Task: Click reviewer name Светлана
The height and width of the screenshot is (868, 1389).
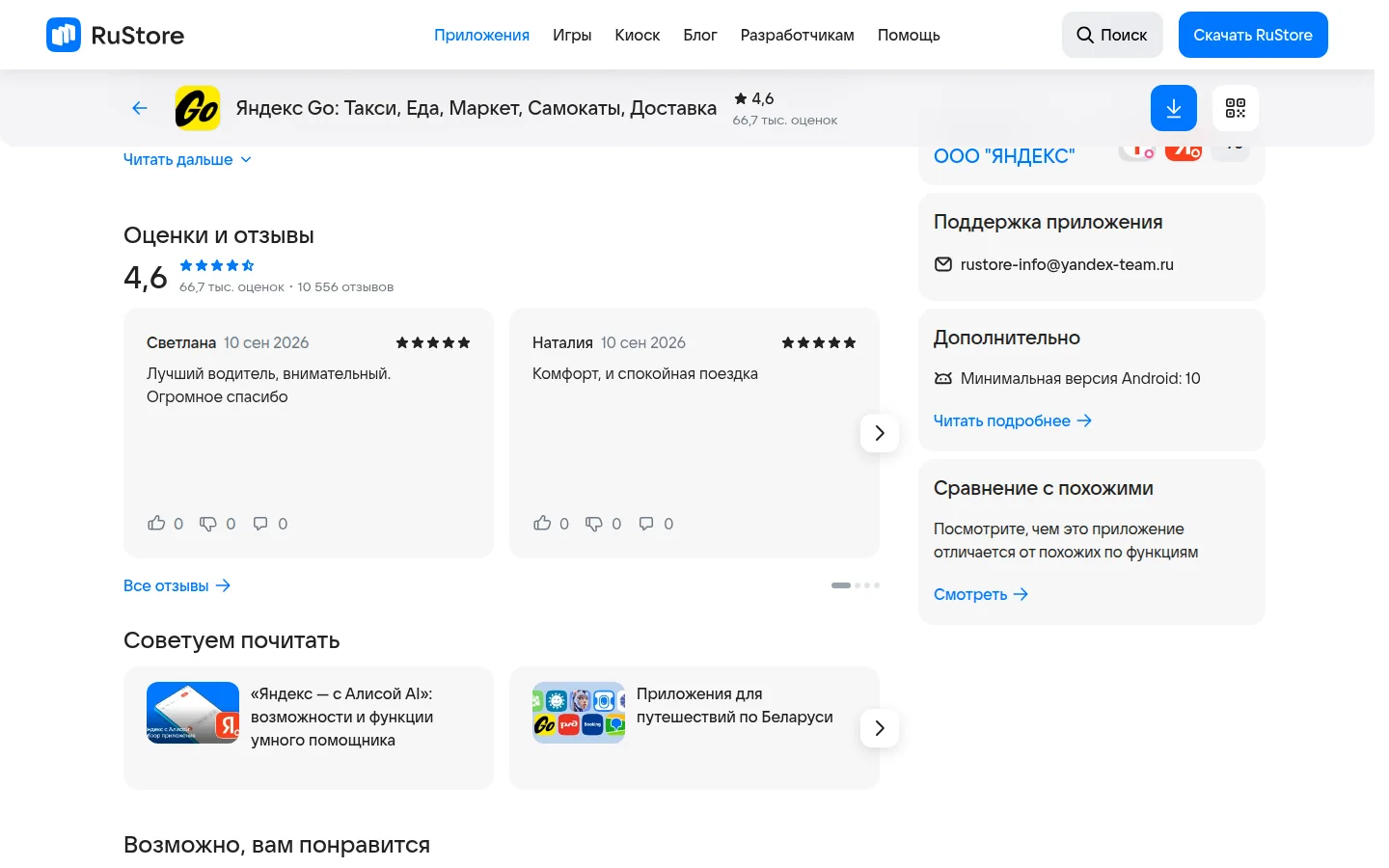Action: (x=181, y=342)
